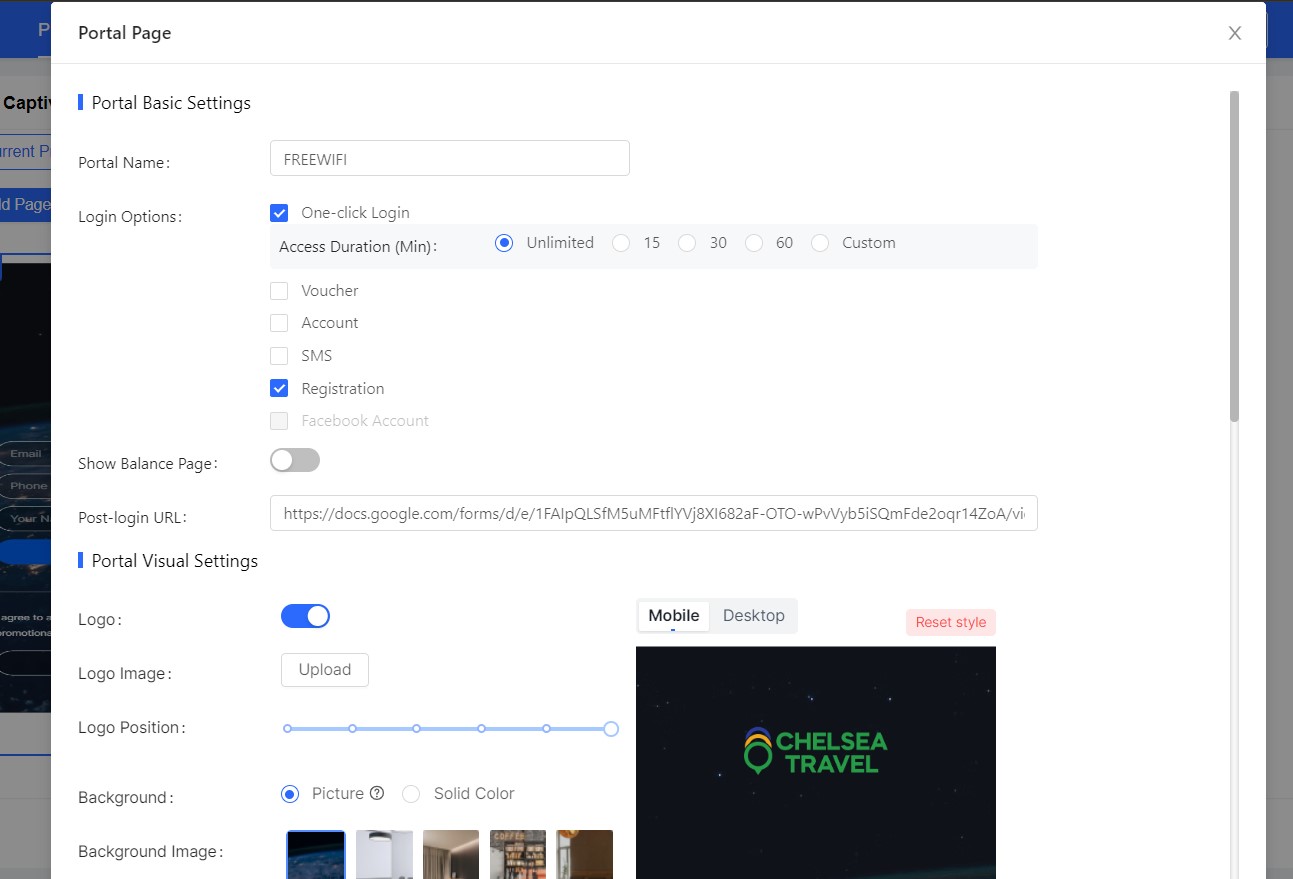Click the Logo Position slider handle
1293x879 pixels.
tap(611, 729)
